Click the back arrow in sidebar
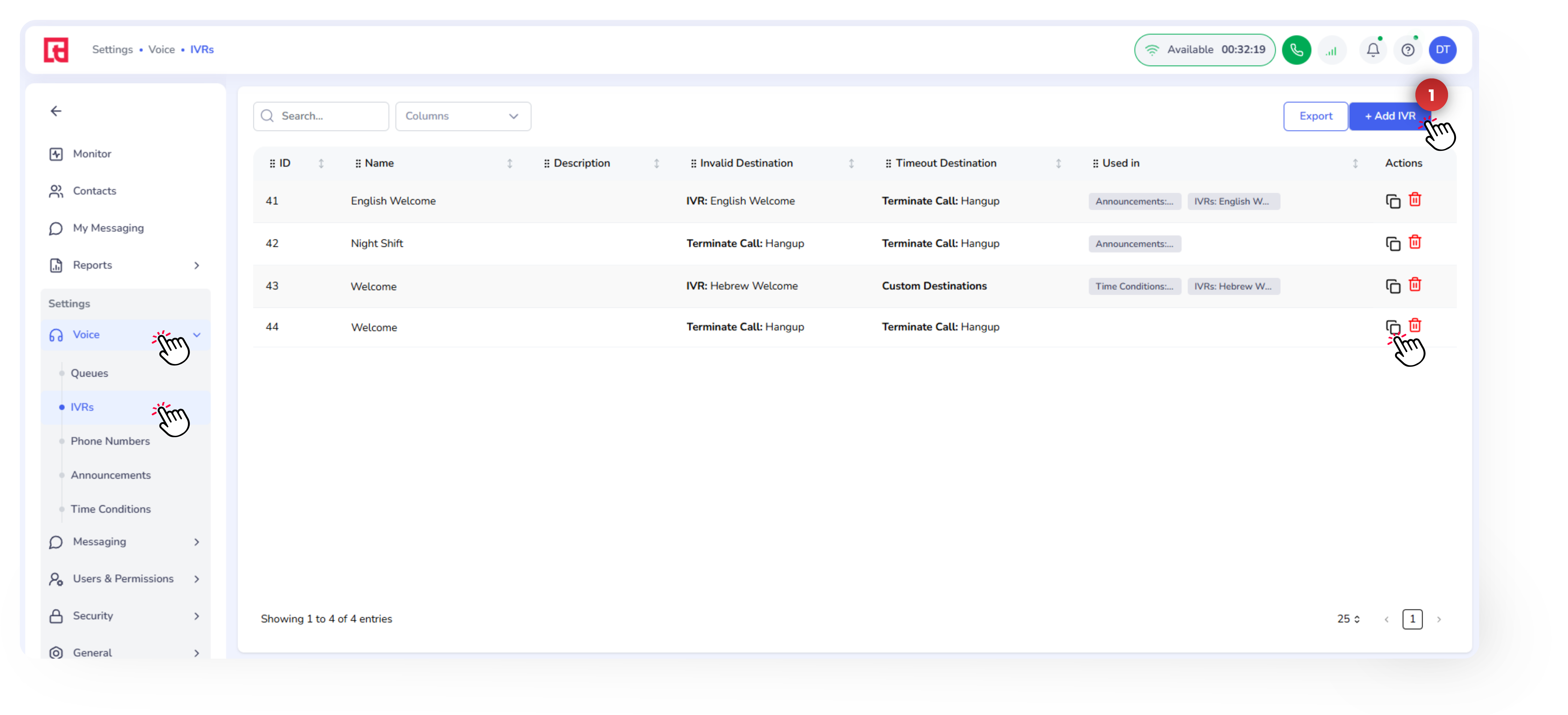The width and height of the screenshot is (1568, 715). coord(56,111)
